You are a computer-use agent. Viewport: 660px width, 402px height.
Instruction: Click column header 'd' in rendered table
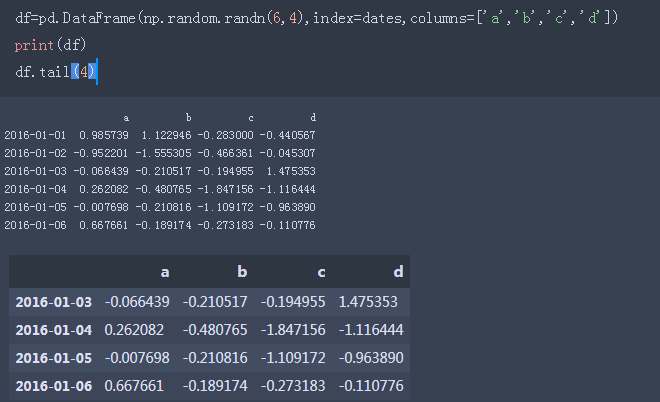(398, 272)
